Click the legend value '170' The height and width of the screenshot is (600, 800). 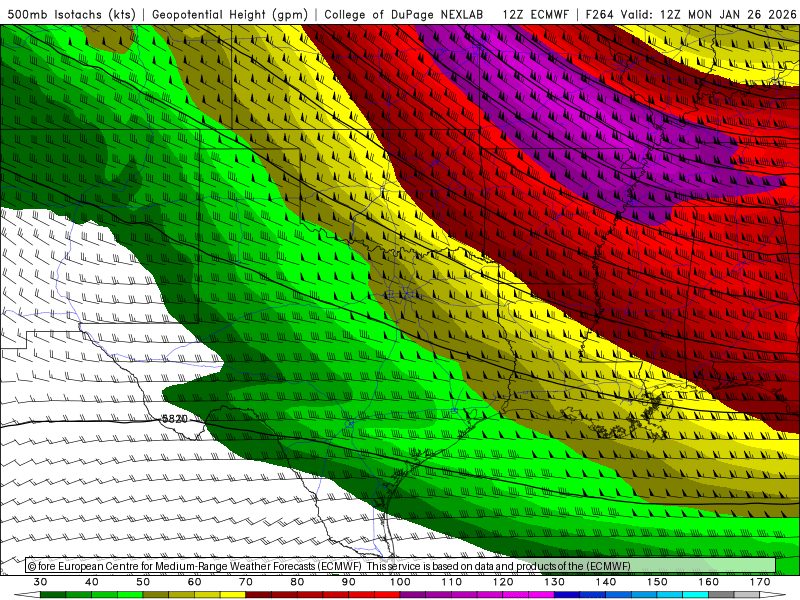tap(760, 582)
